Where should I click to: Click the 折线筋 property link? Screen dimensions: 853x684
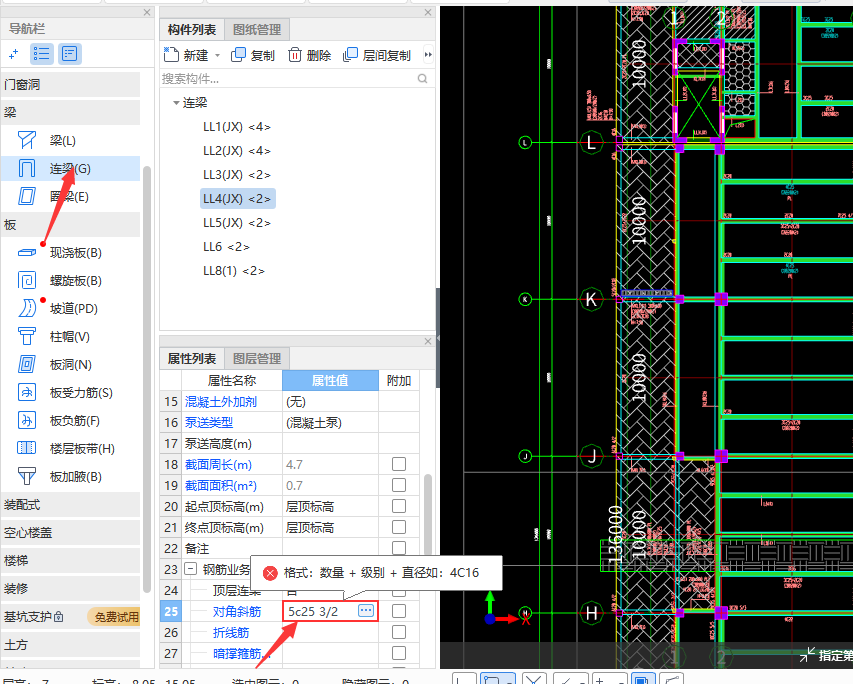point(231,632)
